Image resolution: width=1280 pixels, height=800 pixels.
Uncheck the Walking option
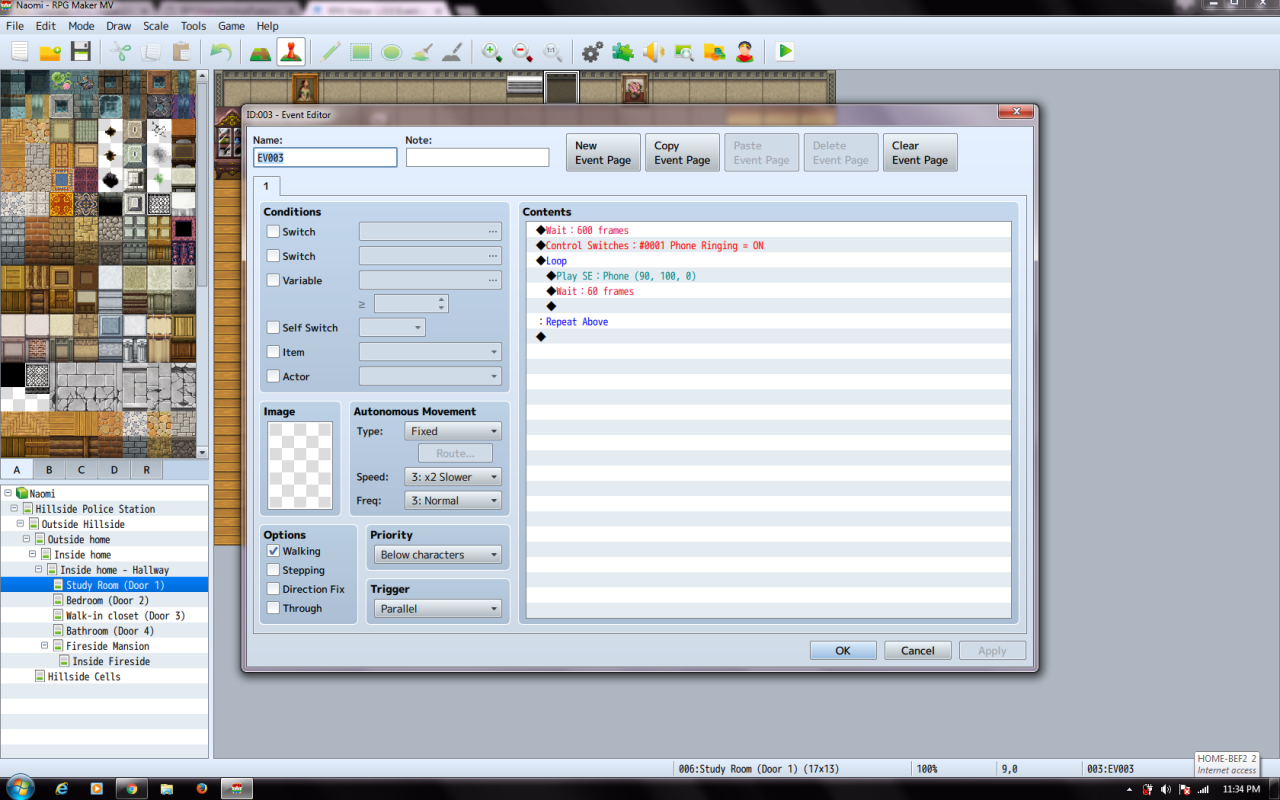pyautogui.click(x=273, y=551)
